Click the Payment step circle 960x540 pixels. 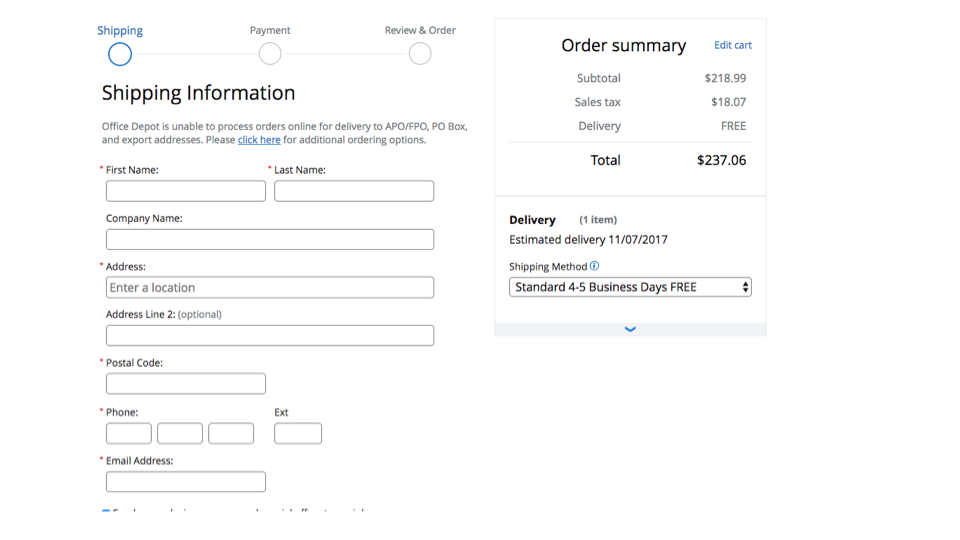click(x=270, y=54)
